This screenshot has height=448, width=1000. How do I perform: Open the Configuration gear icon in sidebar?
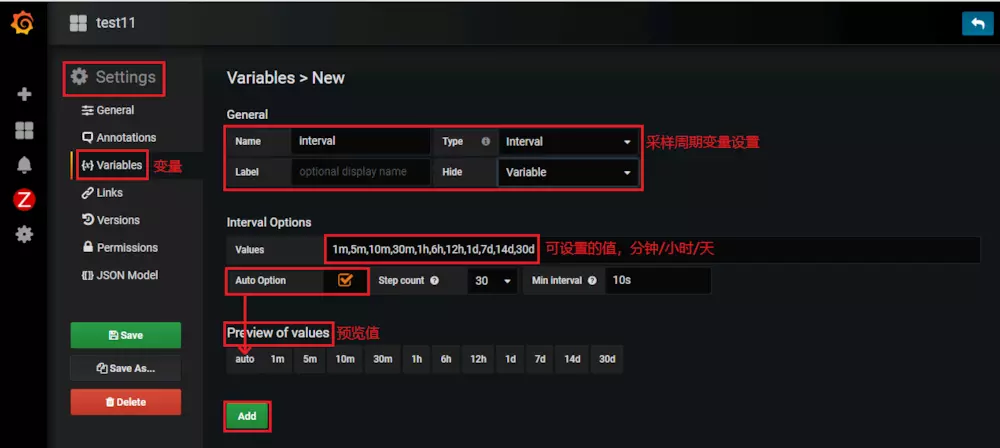[24, 235]
